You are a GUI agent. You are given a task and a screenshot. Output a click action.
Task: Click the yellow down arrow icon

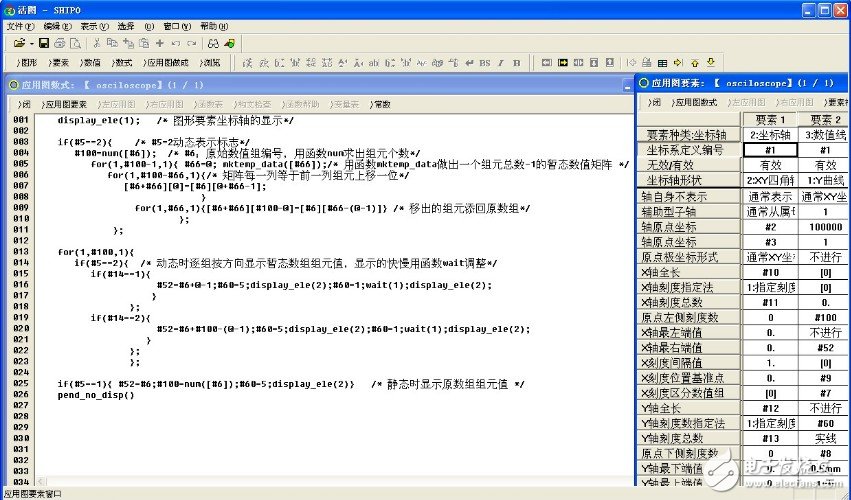click(710, 63)
